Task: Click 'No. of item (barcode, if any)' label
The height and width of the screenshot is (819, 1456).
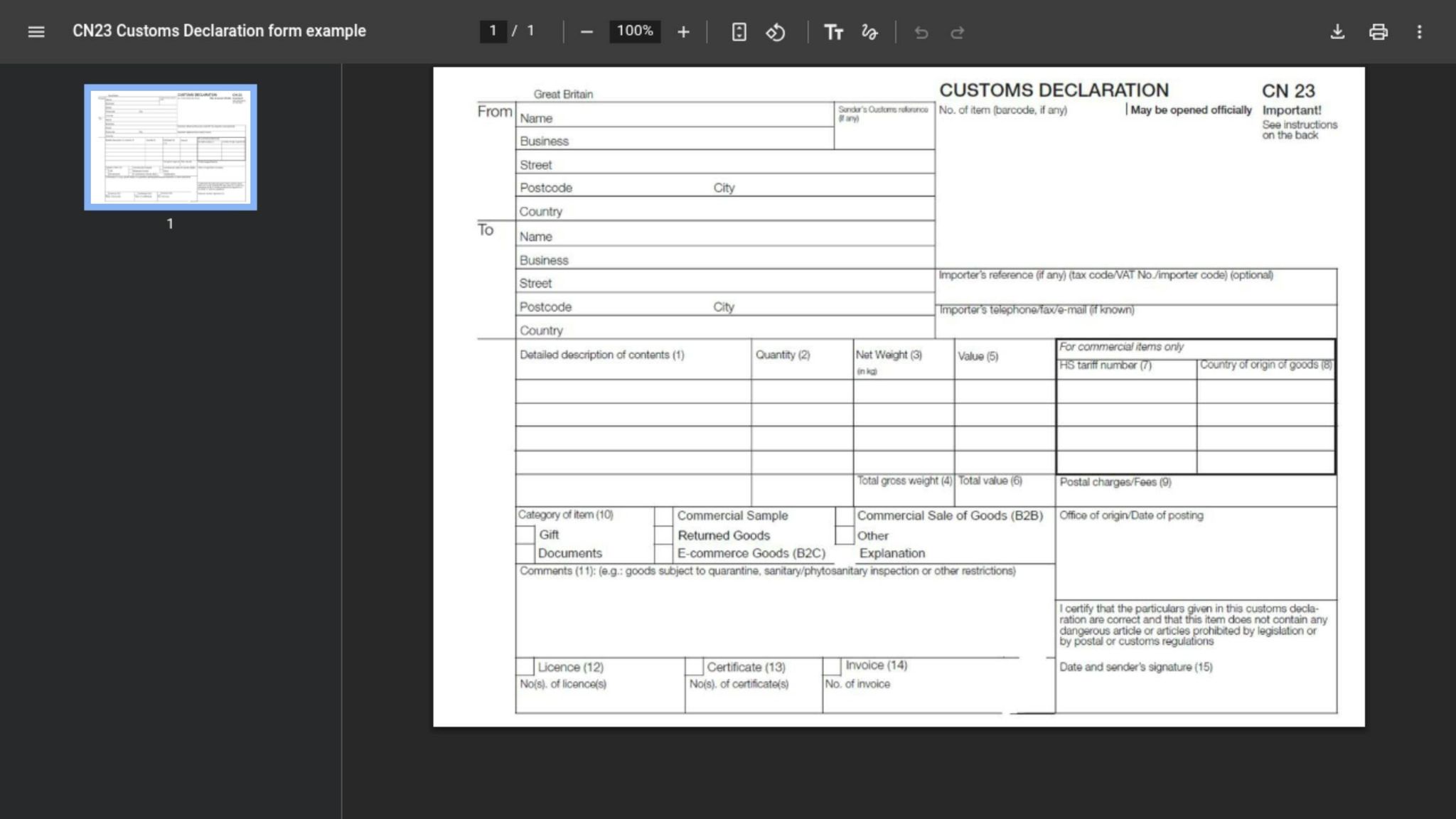Action: (x=1002, y=110)
